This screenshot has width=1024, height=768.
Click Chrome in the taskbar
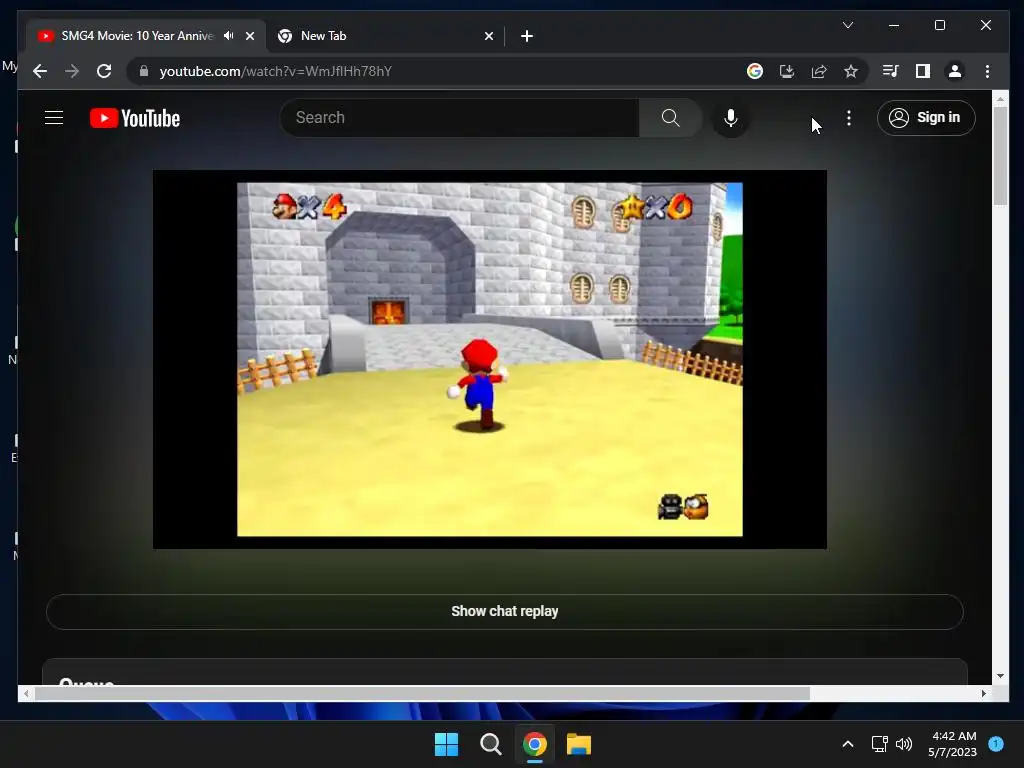pos(535,744)
